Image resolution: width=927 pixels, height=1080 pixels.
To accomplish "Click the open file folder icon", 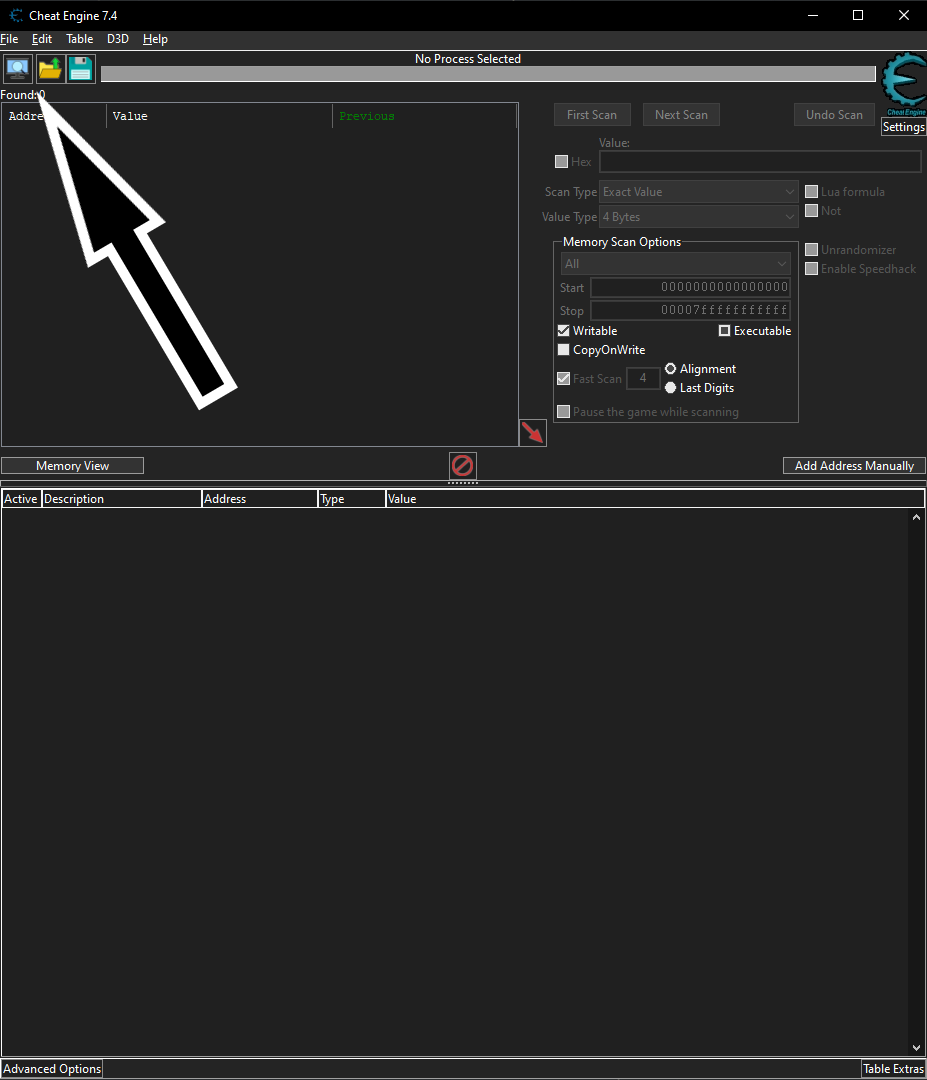I will (50, 69).
